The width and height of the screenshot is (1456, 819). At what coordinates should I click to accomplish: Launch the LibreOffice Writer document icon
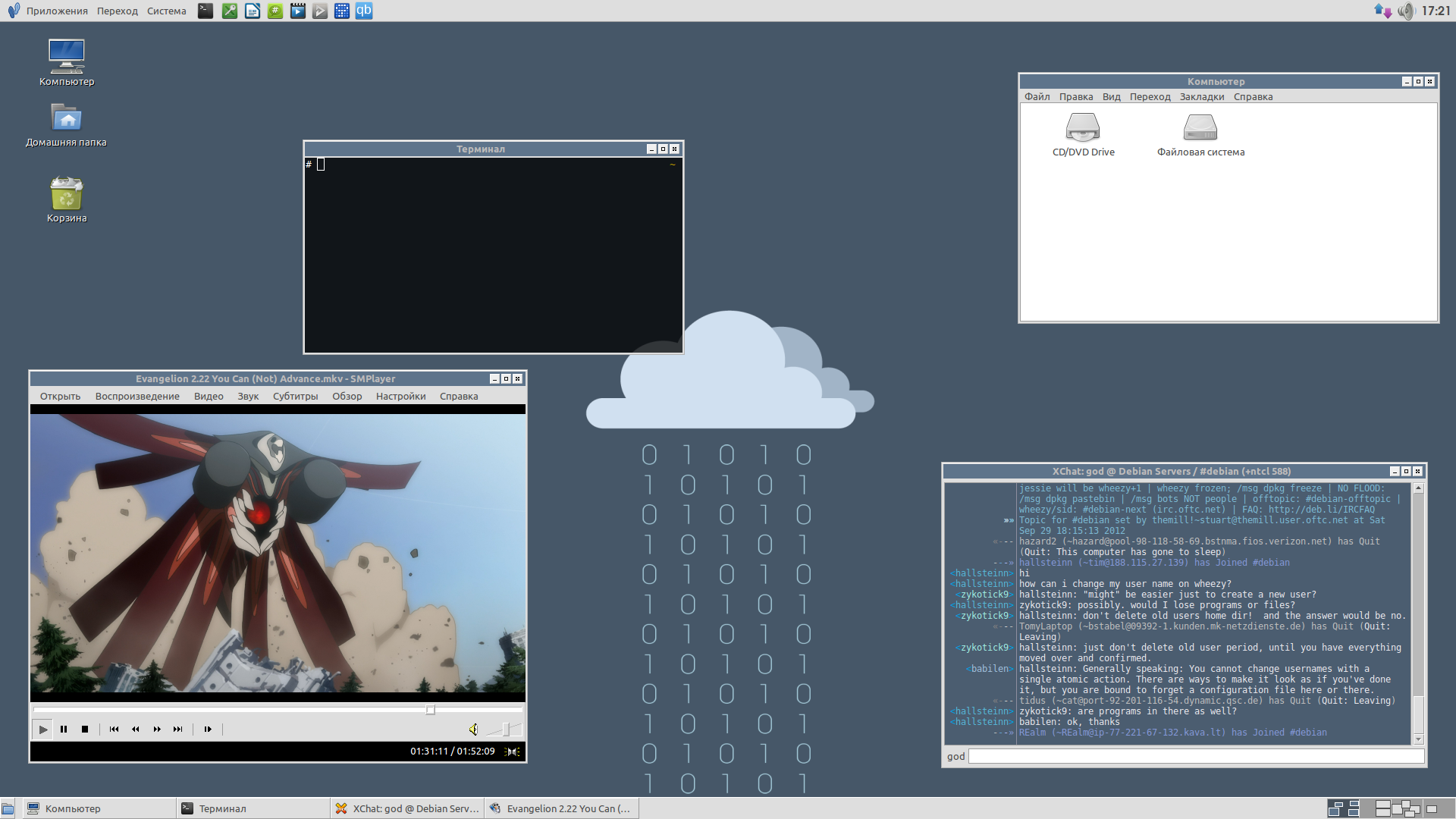(253, 11)
